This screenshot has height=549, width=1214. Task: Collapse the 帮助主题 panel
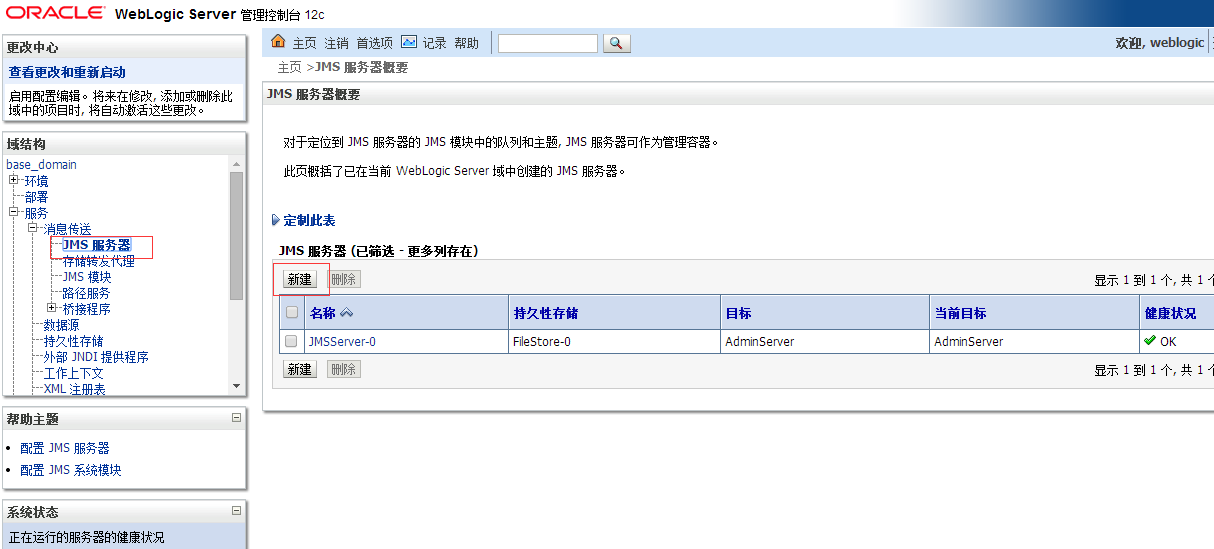[x=236, y=417]
